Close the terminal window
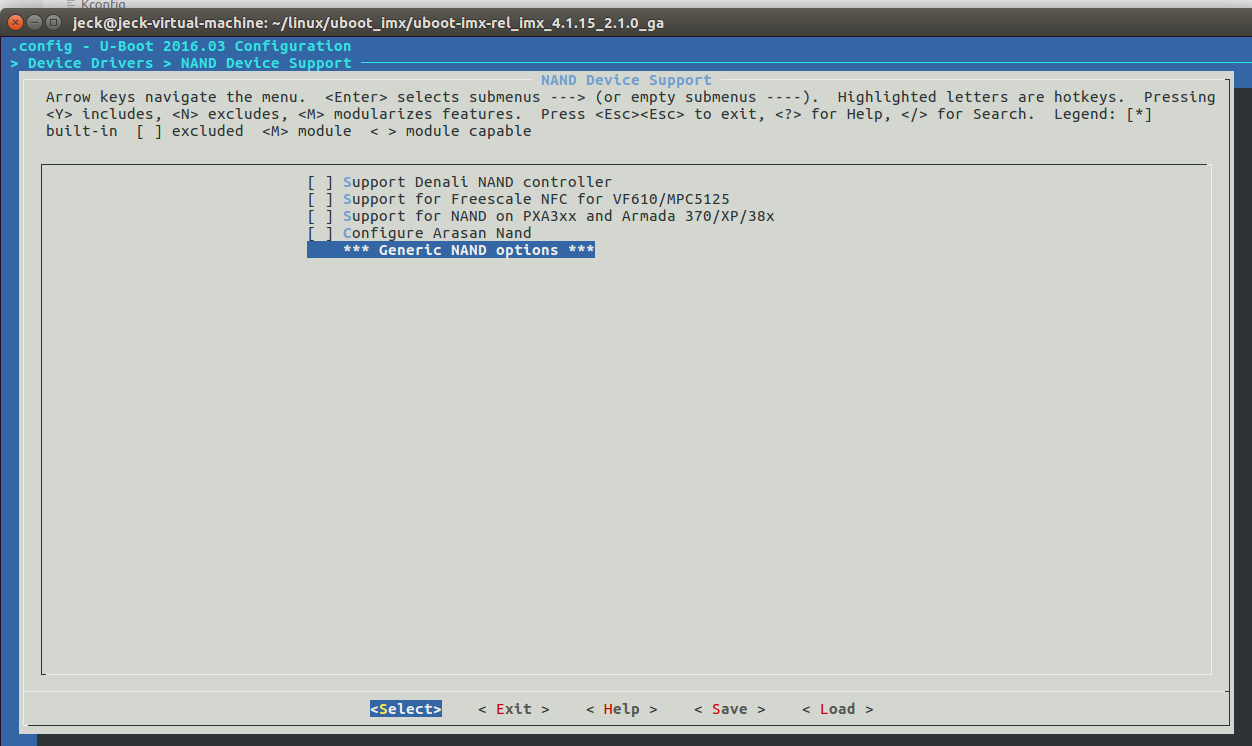The width and height of the screenshot is (1252, 746). (16, 22)
